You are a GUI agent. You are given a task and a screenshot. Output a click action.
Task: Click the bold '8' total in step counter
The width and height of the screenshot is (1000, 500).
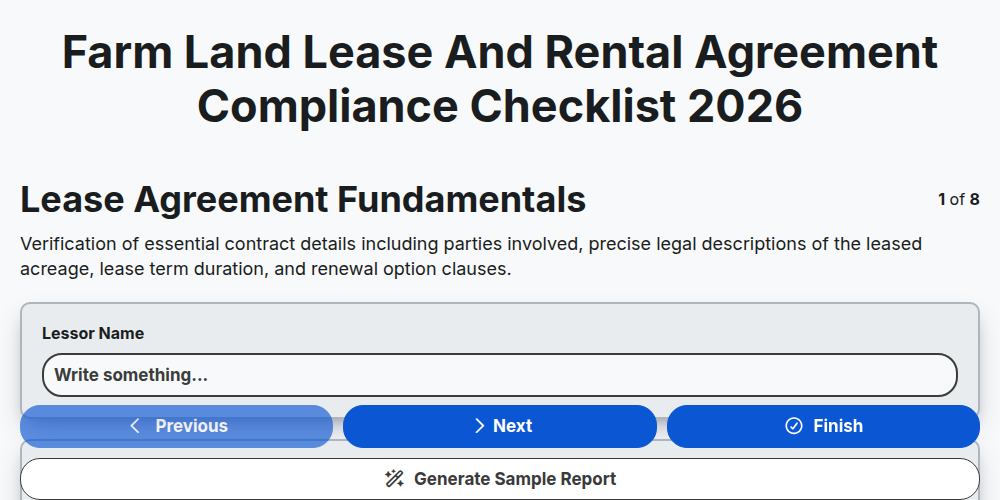point(974,200)
